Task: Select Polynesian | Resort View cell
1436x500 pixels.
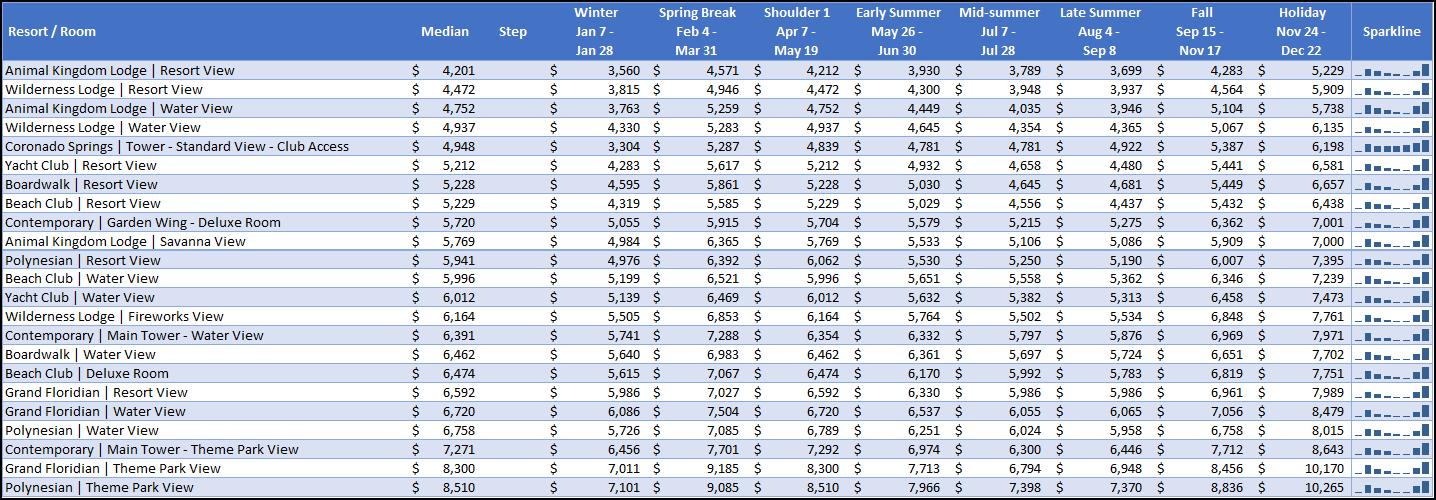Action: 83,260
